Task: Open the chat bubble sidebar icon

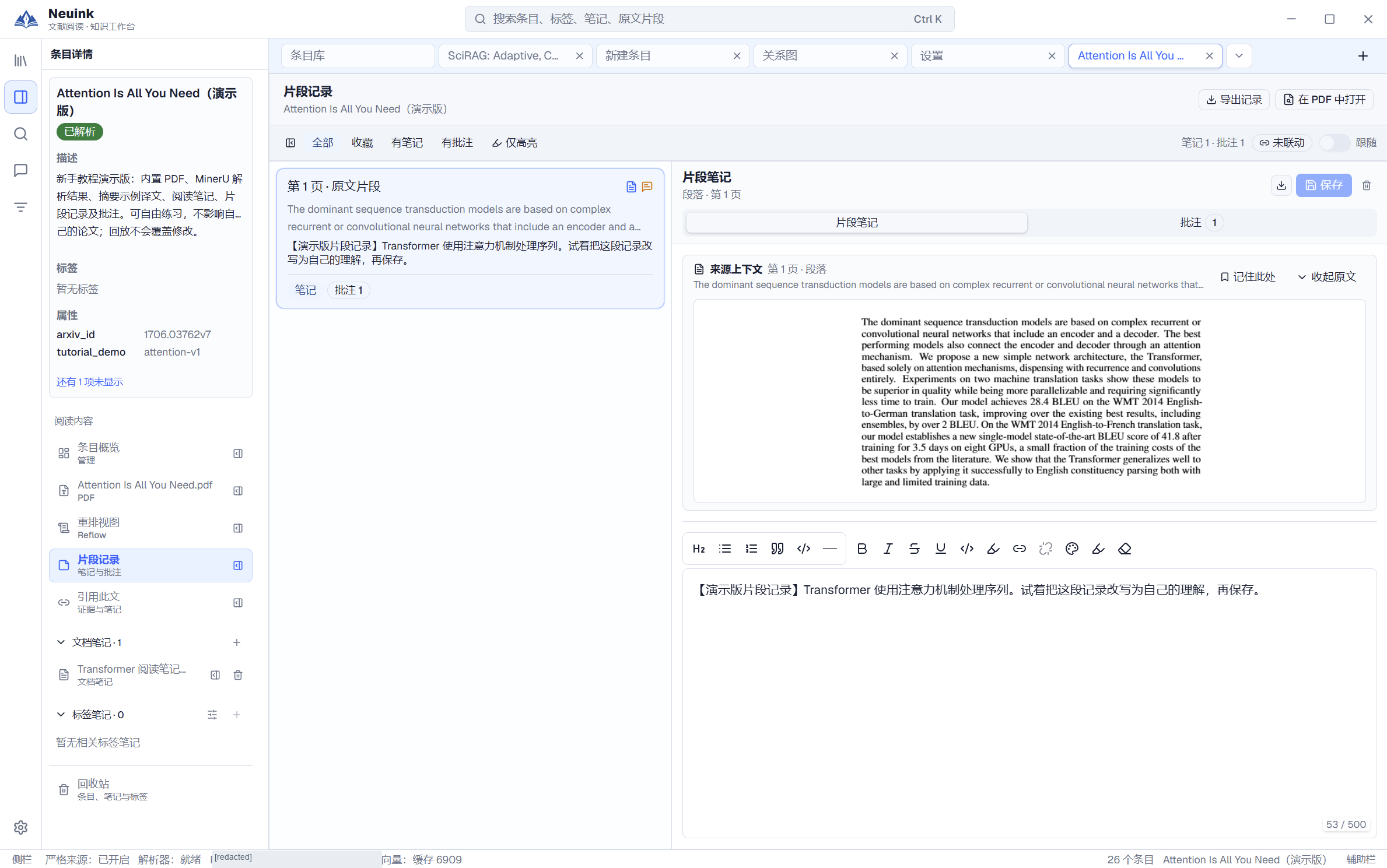Action: (20, 170)
